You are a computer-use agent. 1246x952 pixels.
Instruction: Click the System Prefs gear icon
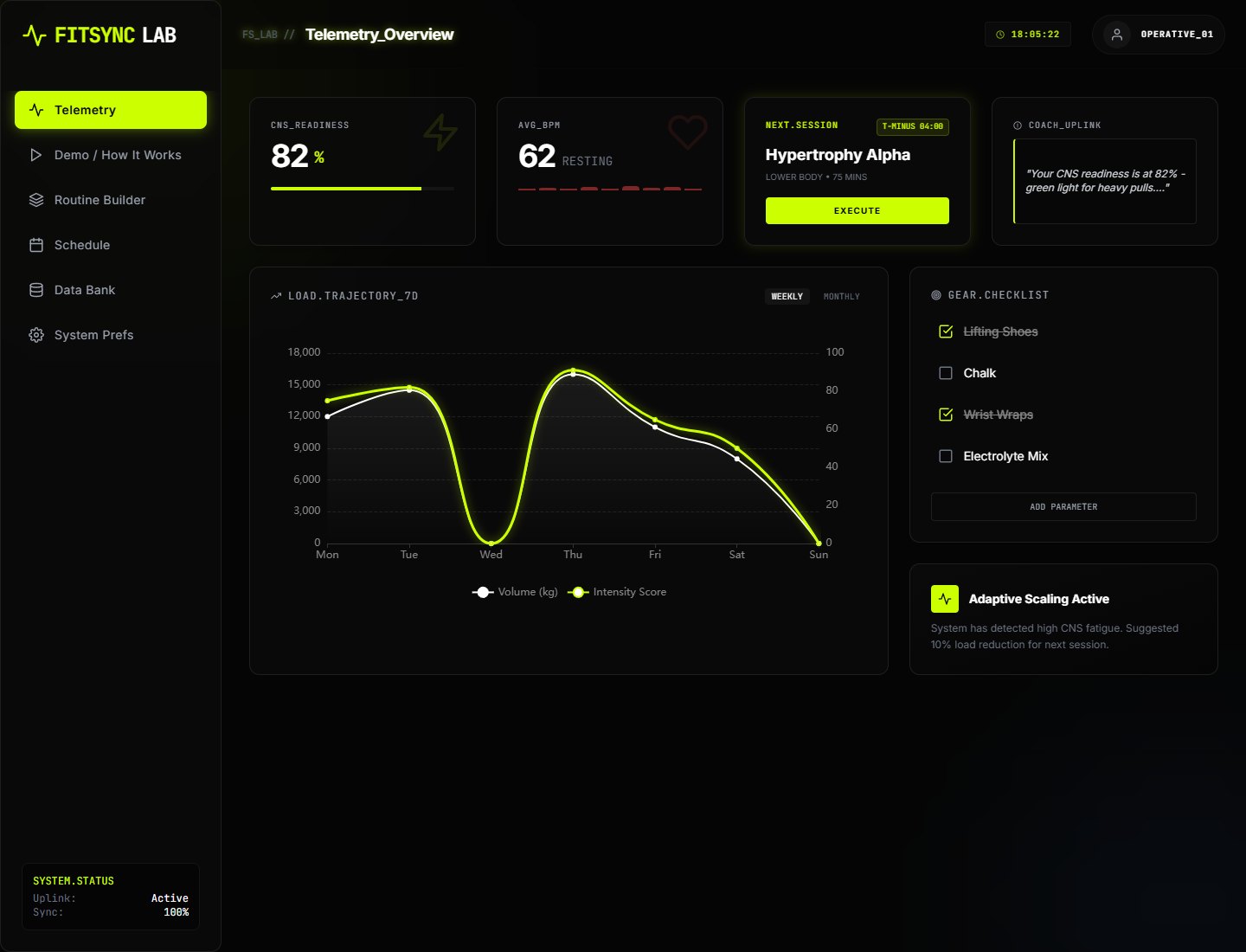[x=36, y=335]
